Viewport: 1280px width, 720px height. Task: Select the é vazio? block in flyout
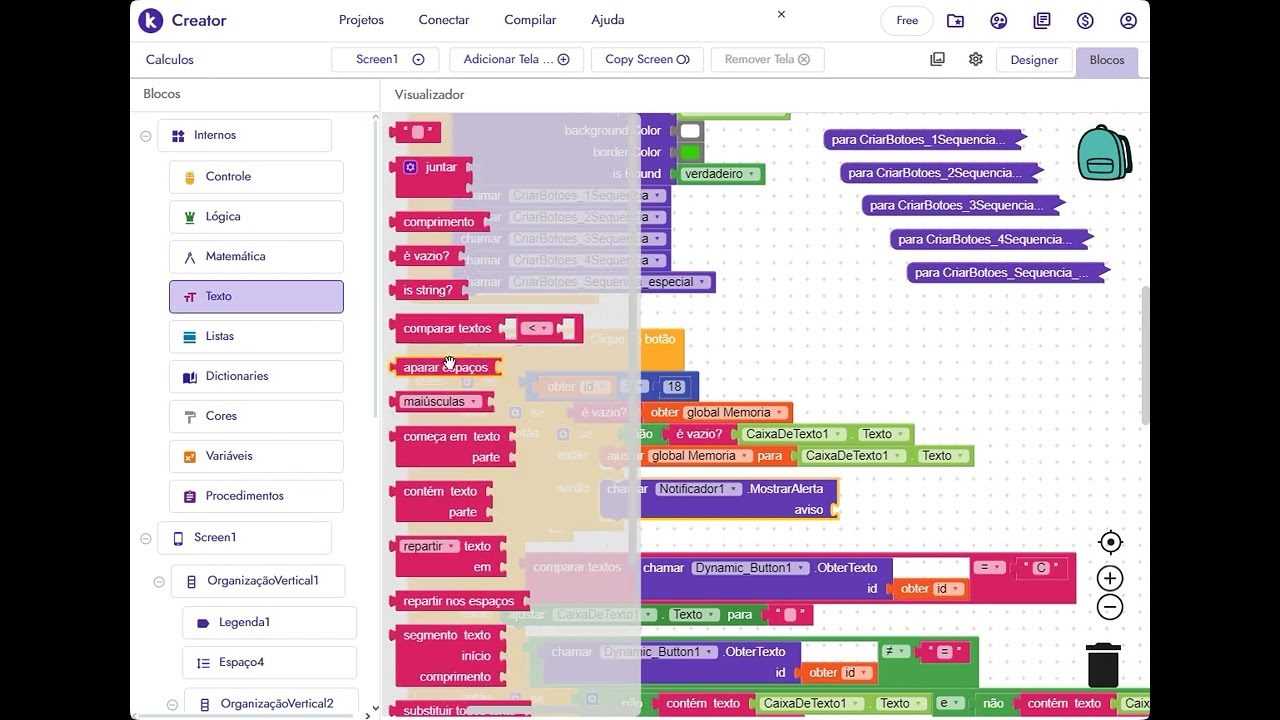point(428,256)
